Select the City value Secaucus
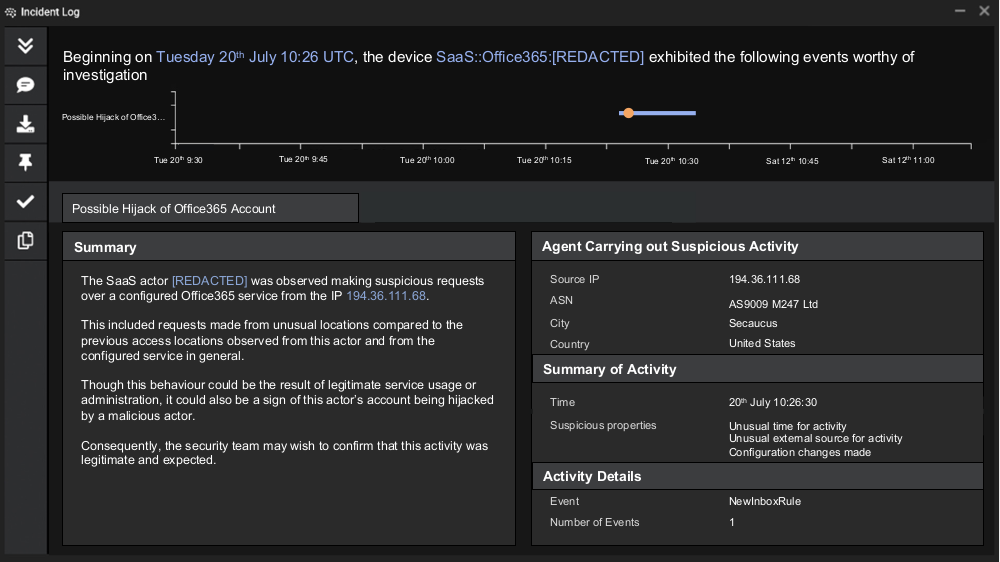Image resolution: width=1000 pixels, height=562 pixels. coord(753,323)
